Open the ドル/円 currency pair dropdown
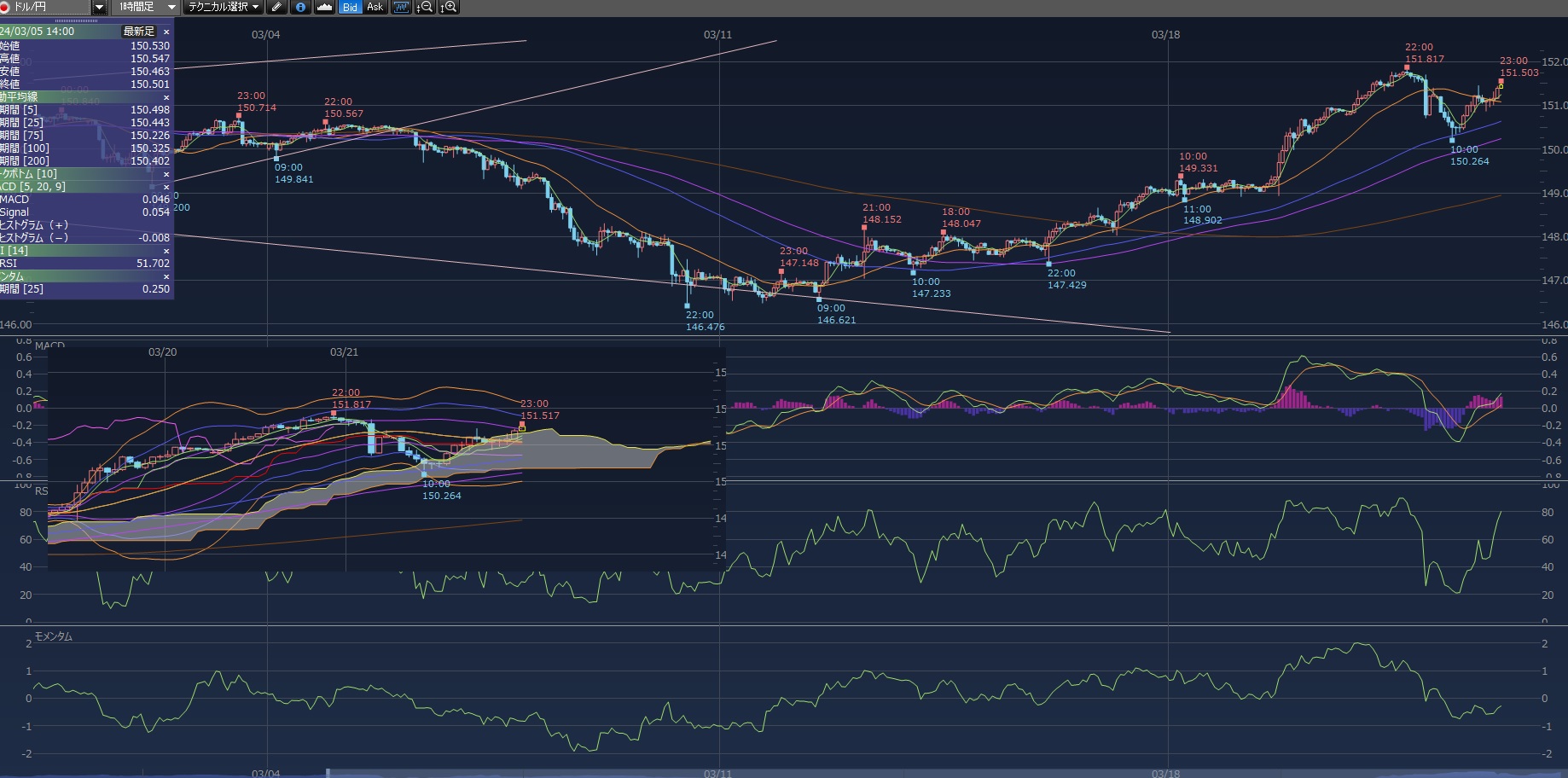 point(99,7)
